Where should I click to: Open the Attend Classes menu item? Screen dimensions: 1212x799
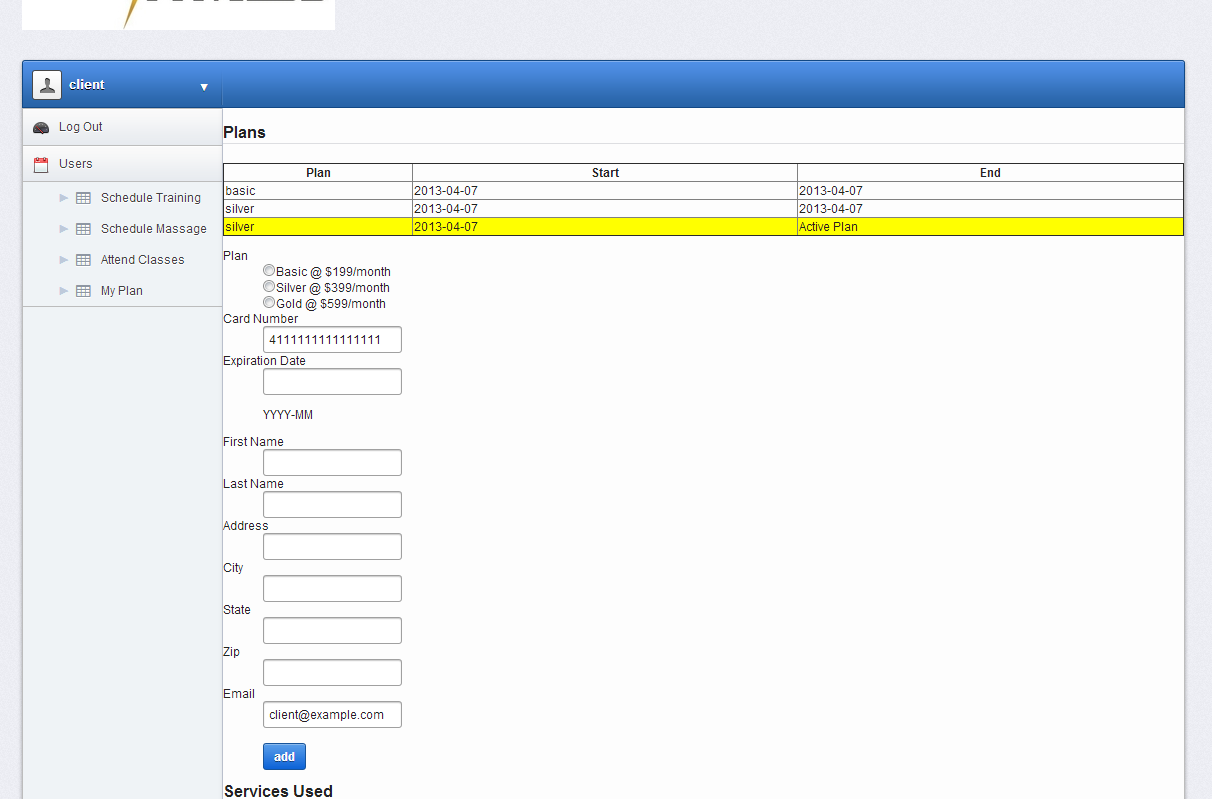tap(142, 260)
